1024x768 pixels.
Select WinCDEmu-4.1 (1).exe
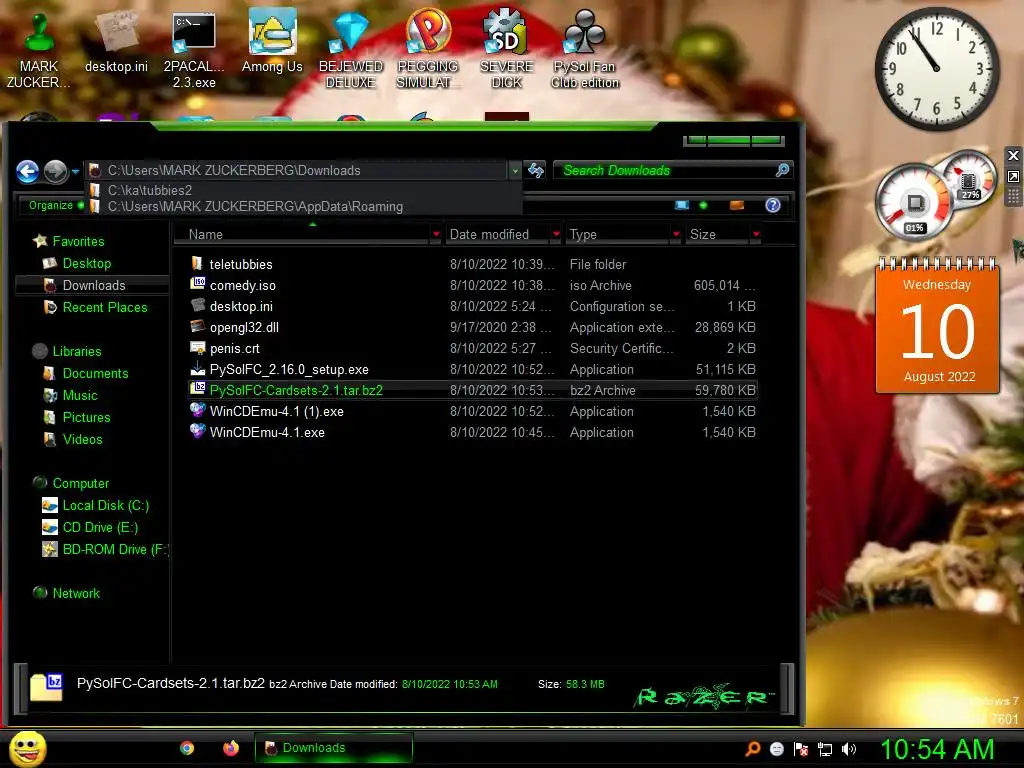473,411
